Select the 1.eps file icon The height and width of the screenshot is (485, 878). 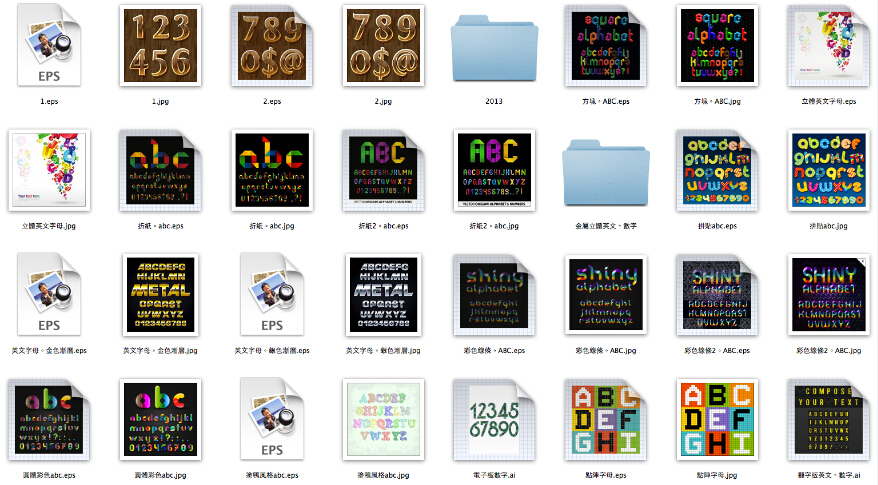(48, 45)
